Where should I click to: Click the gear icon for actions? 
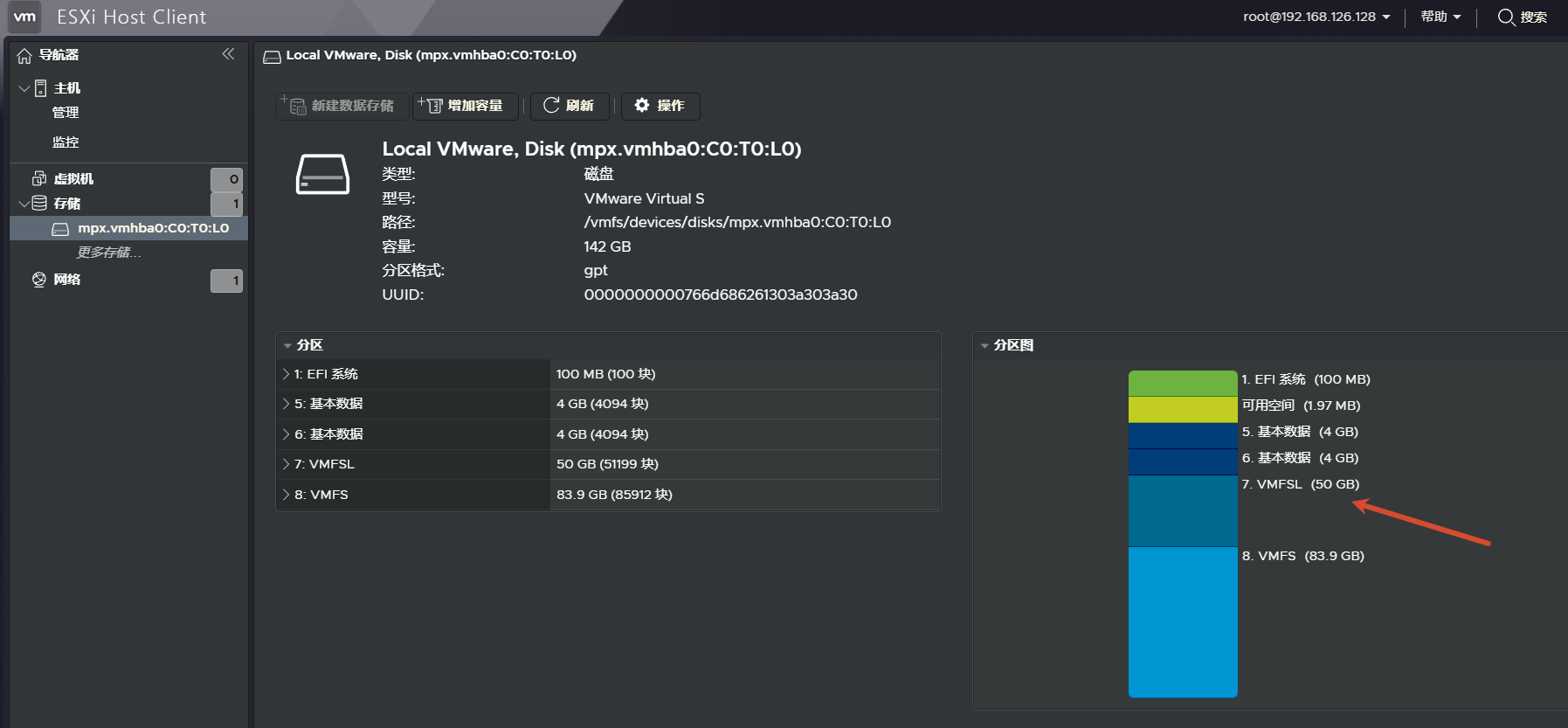[x=642, y=105]
